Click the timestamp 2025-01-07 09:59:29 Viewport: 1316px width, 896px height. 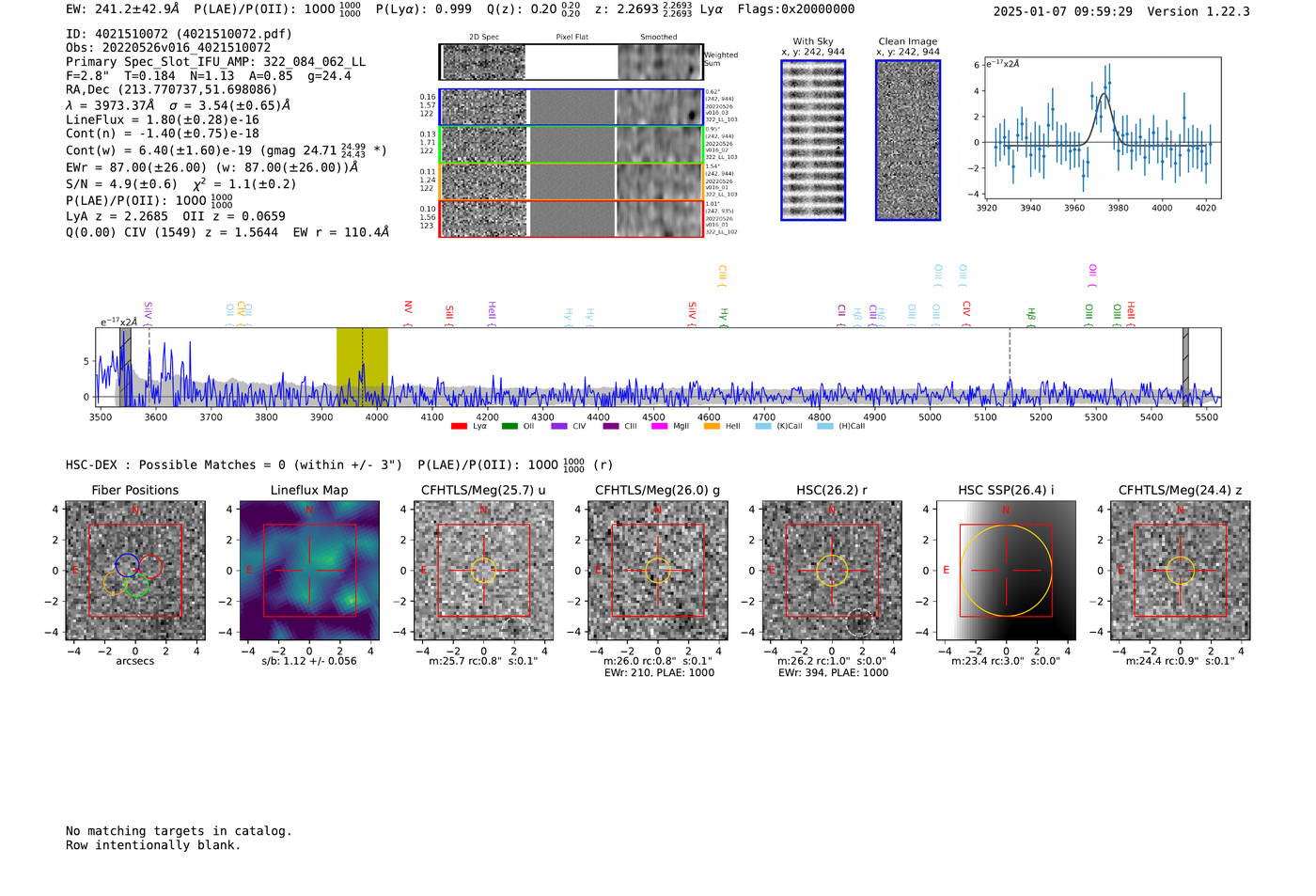pyautogui.click(x=1063, y=11)
